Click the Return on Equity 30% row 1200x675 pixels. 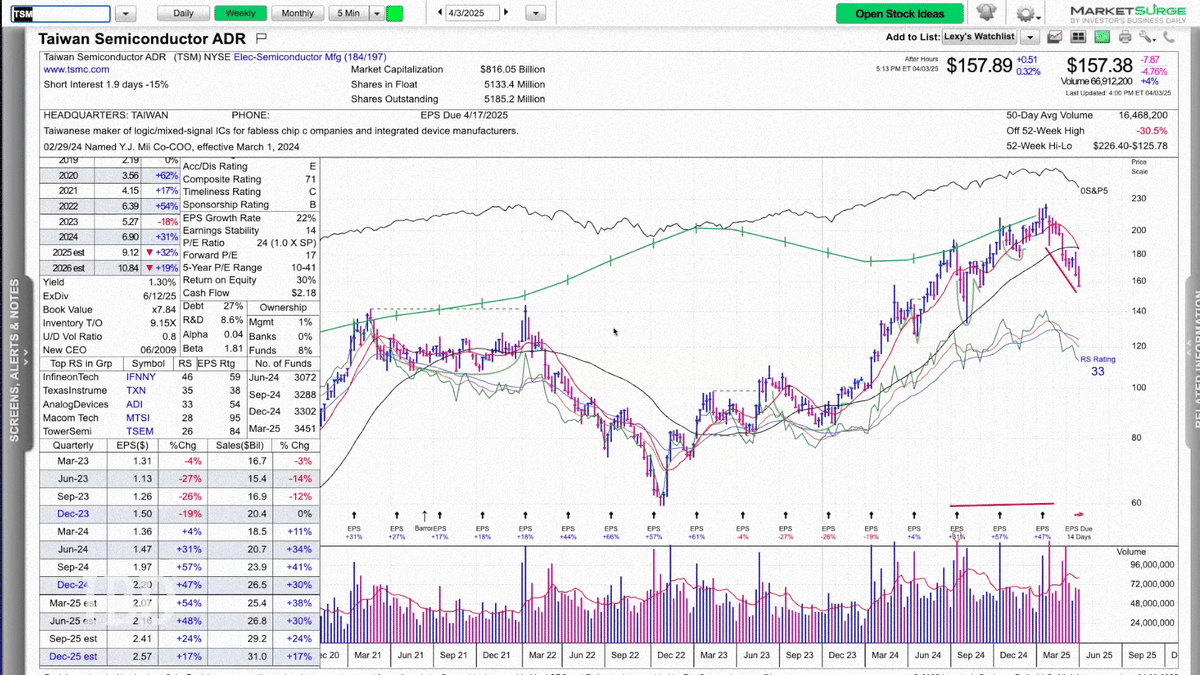coord(250,279)
